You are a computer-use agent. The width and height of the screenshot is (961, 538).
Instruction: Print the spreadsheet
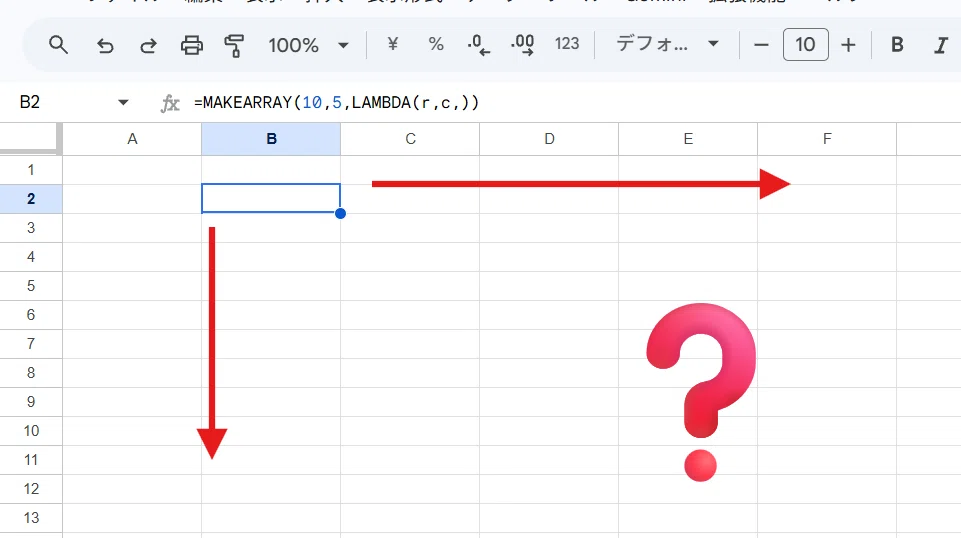[x=191, y=45]
